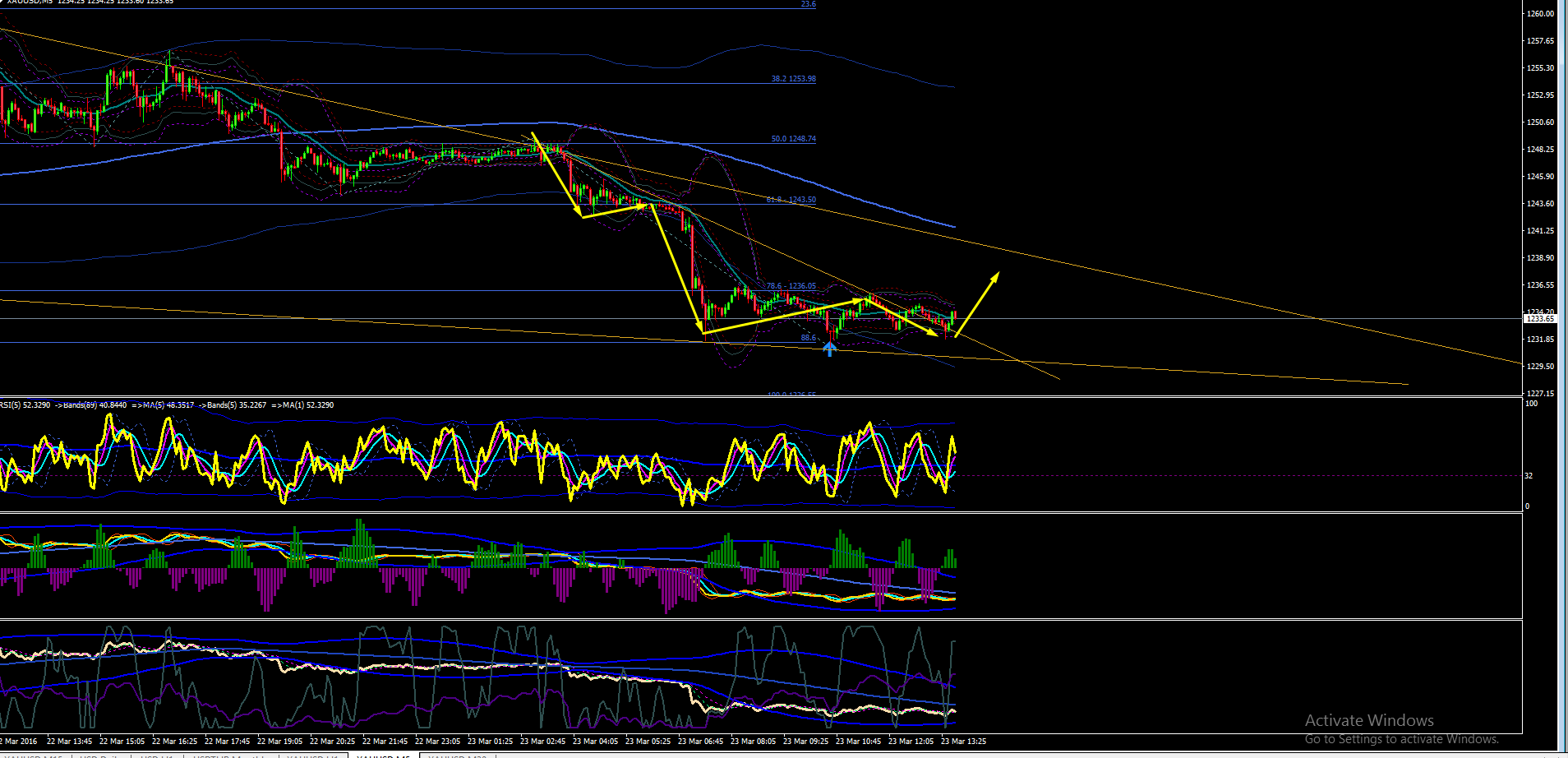Click the 22 Mar 19:05 time label
This screenshot has height=758, width=1568.
click(x=279, y=741)
